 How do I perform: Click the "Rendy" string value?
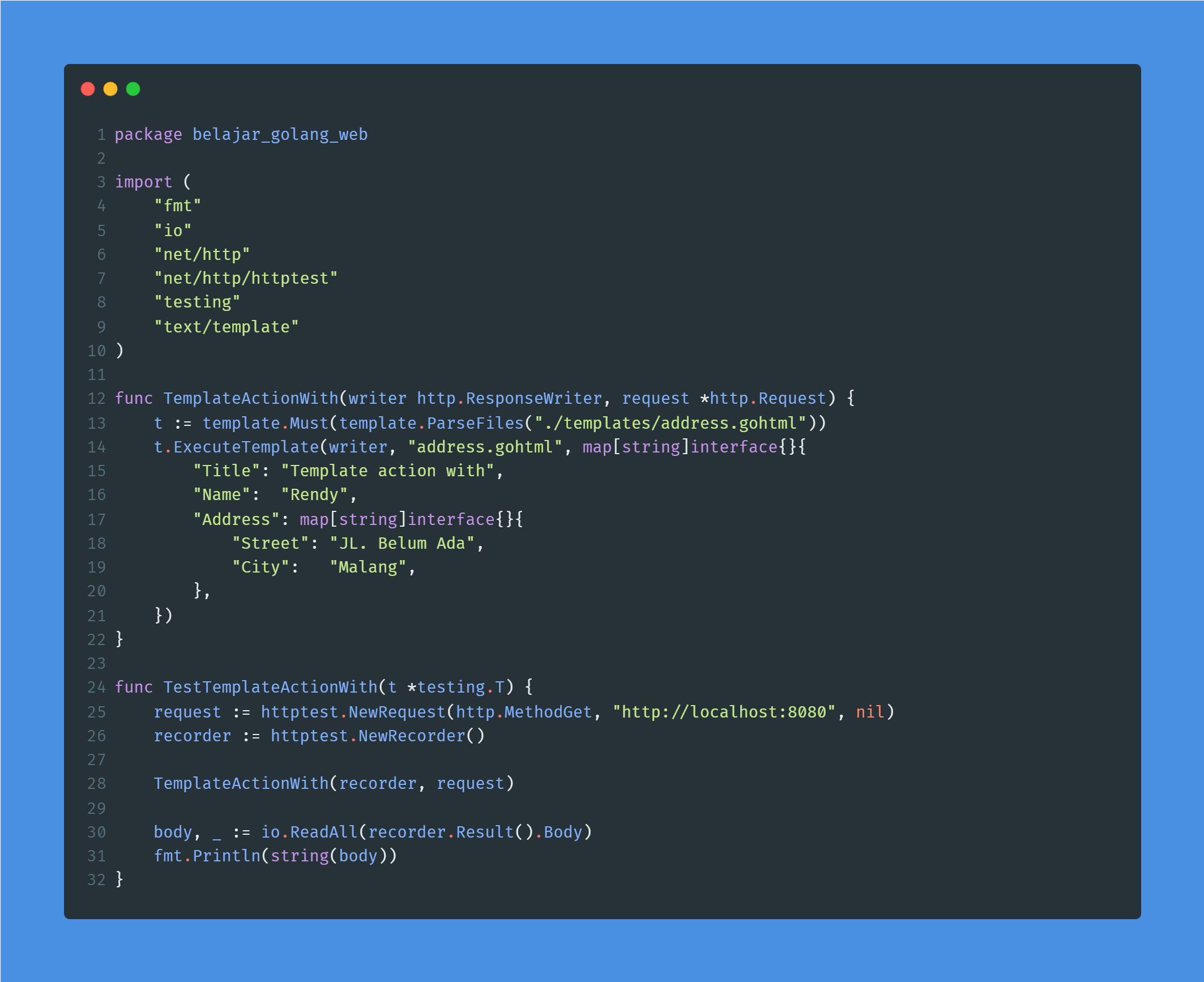(x=314, y=495)
